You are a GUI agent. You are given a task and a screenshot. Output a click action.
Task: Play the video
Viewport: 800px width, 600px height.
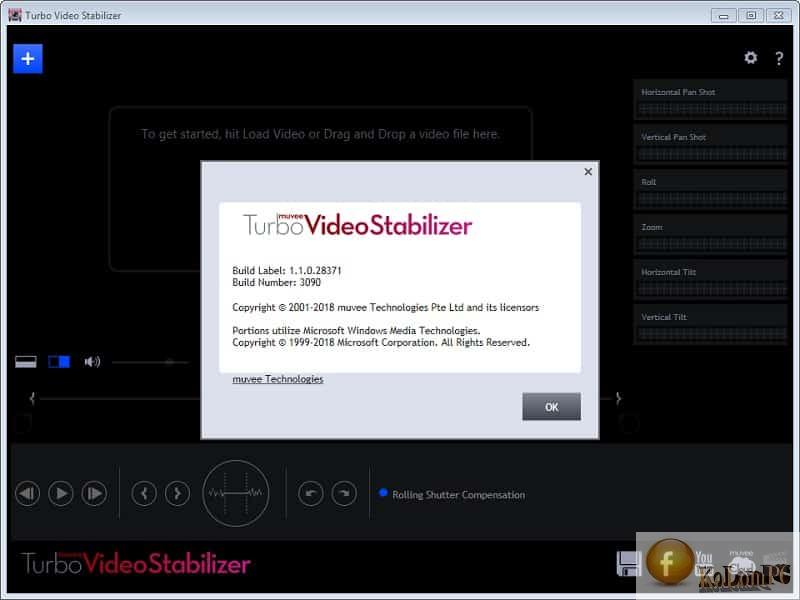coord(61,493)
